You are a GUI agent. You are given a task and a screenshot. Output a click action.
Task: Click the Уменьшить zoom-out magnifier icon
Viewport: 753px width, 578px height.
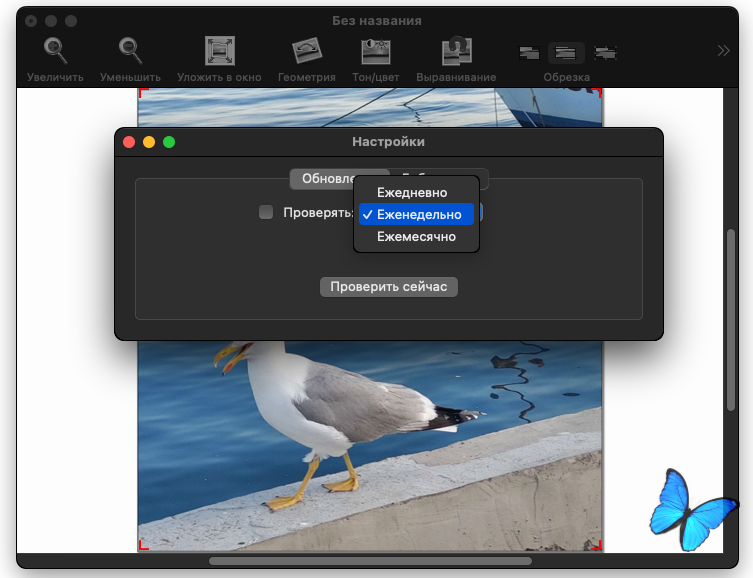(x=130, y=49)
